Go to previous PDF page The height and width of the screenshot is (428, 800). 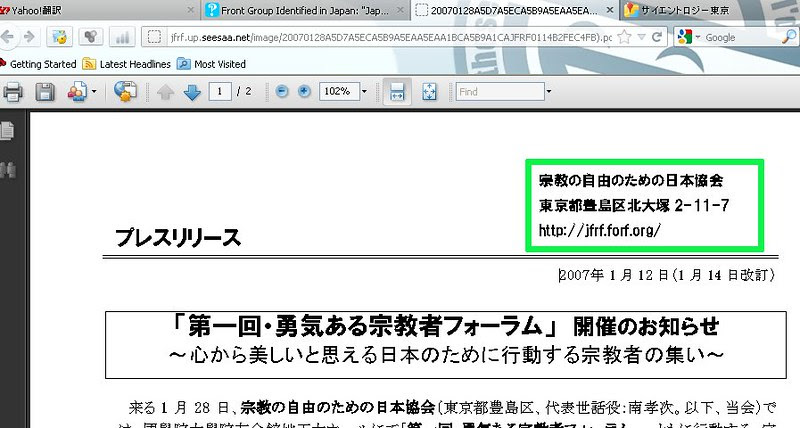165,92
